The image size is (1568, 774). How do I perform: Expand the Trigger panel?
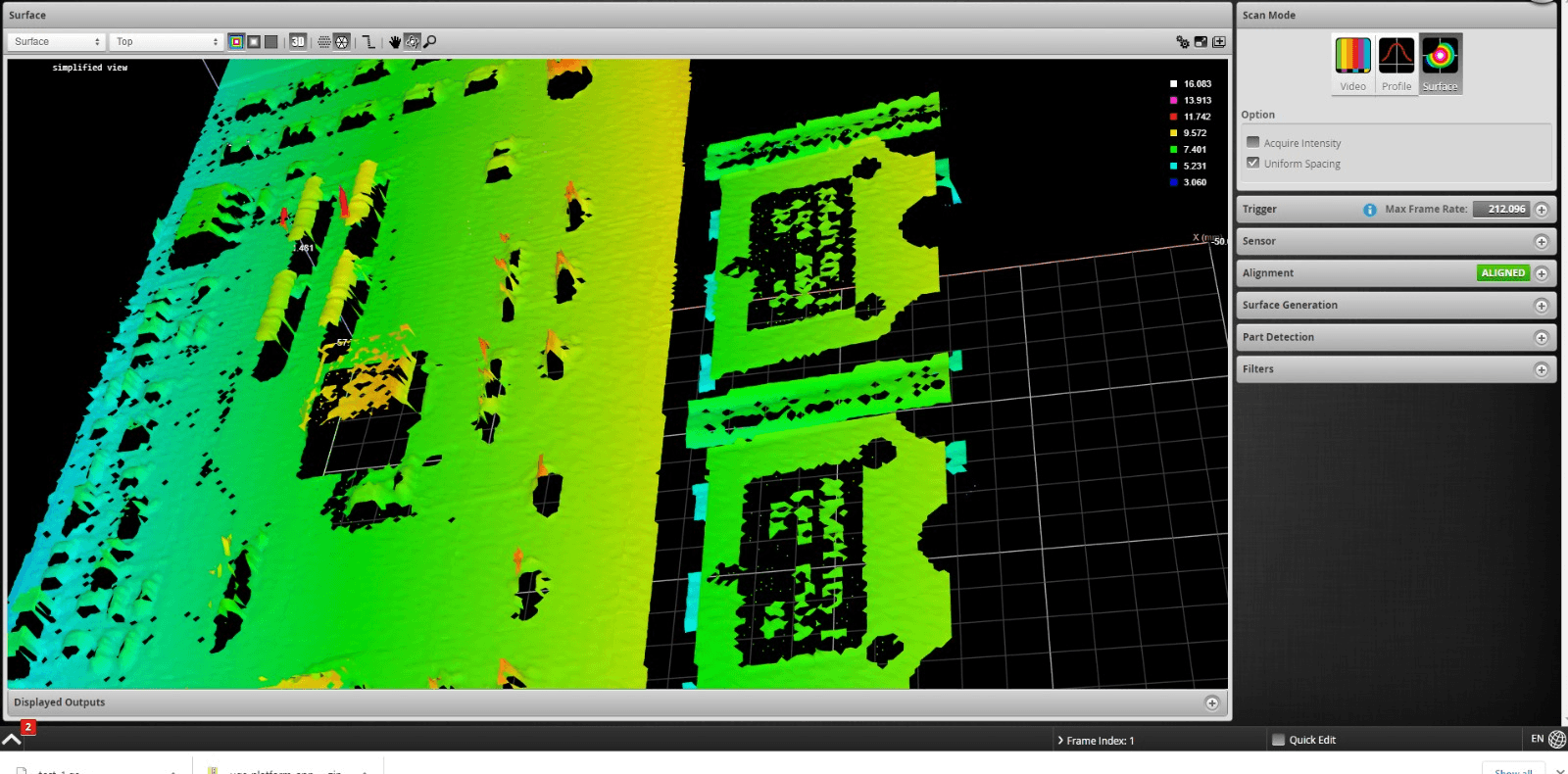click(1542, 210)
